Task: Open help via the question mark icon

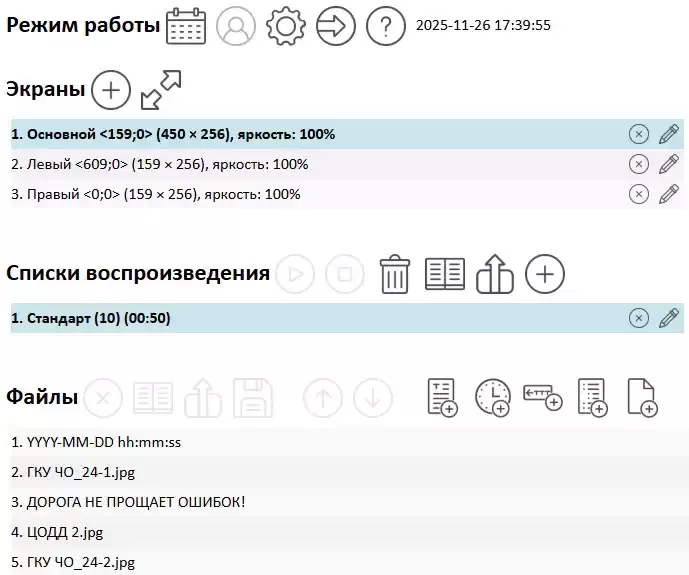Action: click(386, 26)
